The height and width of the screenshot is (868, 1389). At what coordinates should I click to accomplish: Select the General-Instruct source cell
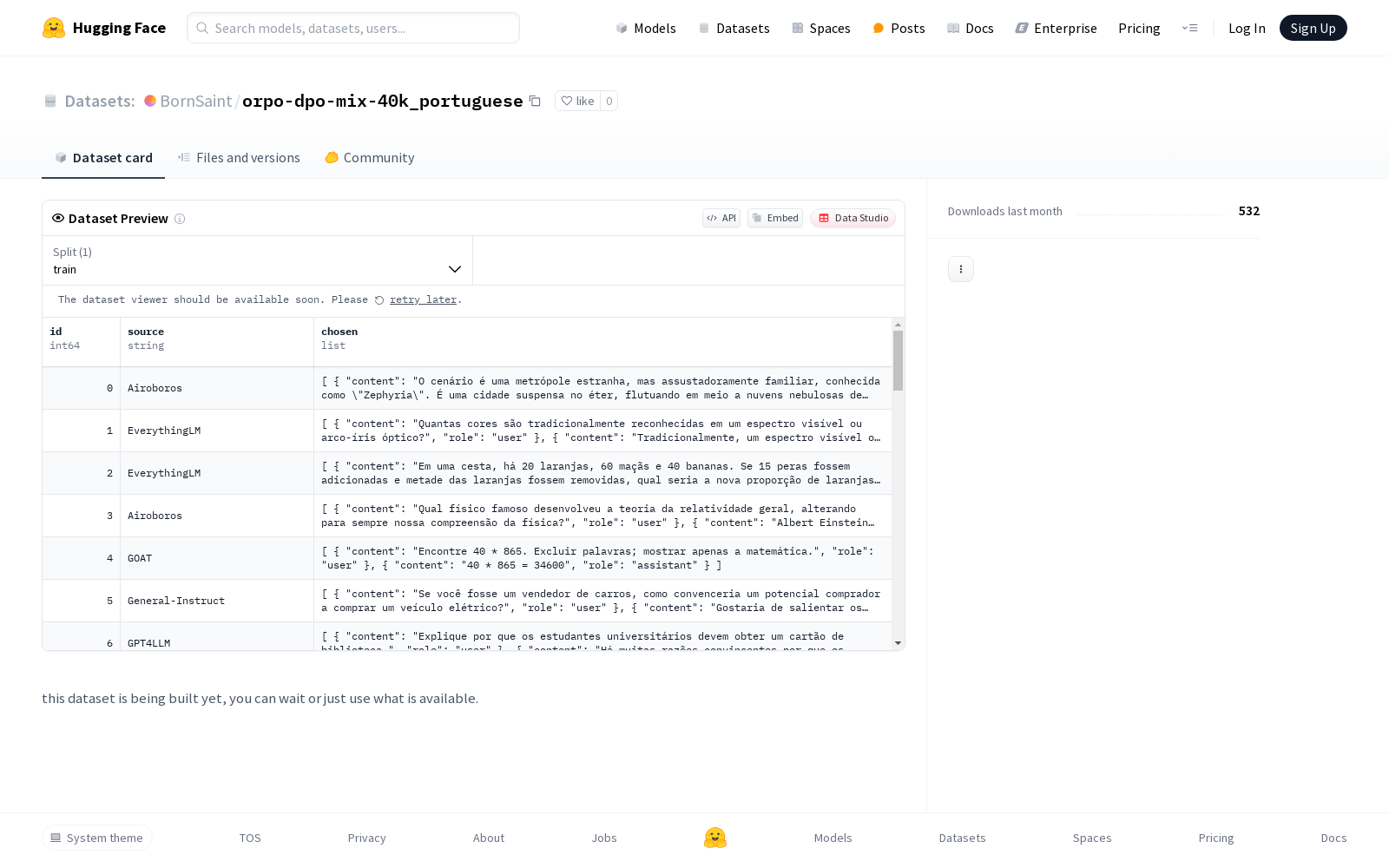217,601
